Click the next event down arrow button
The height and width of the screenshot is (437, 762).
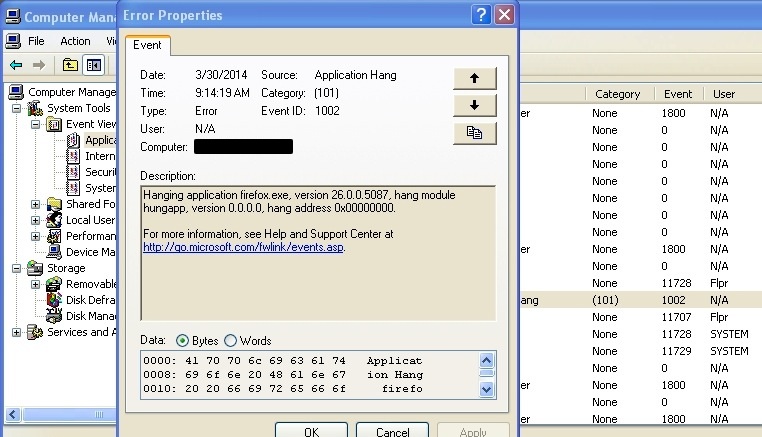coord(475,105)
